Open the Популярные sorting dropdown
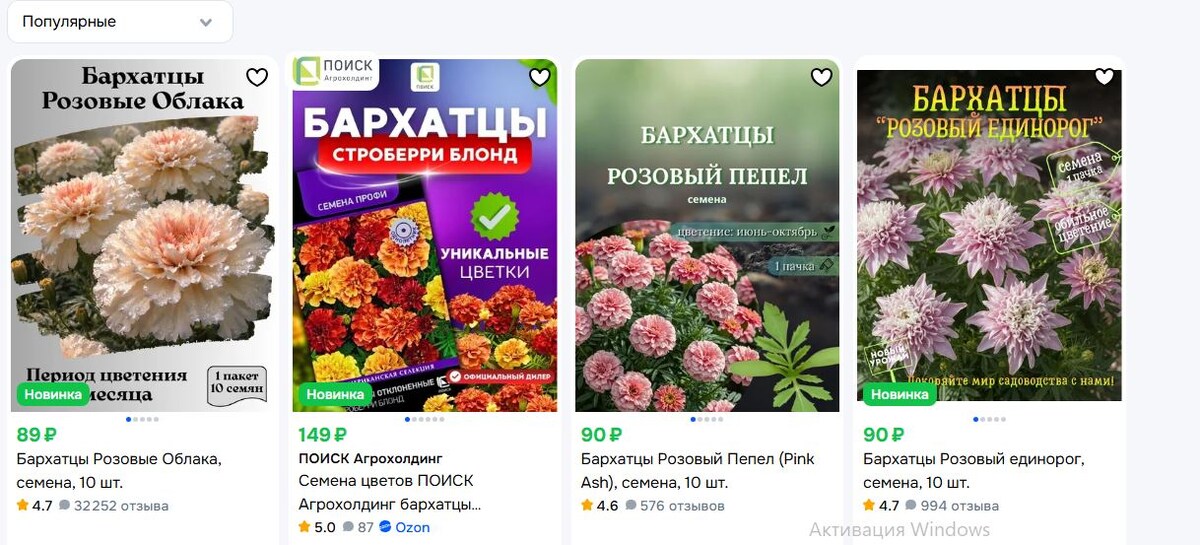The height and width of the screenshot is (545, 1200). click(x=120, y=22)
